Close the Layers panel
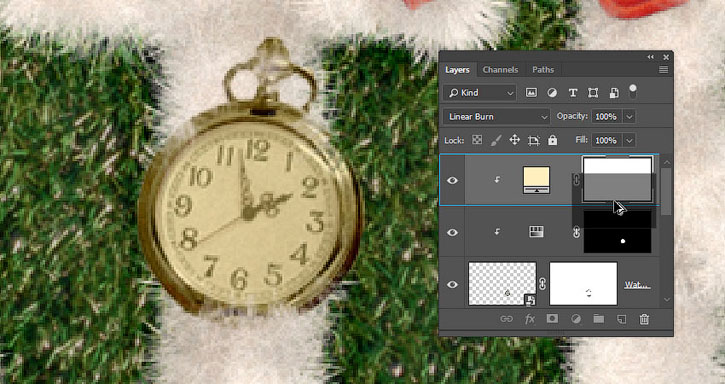 coord(666,57)
